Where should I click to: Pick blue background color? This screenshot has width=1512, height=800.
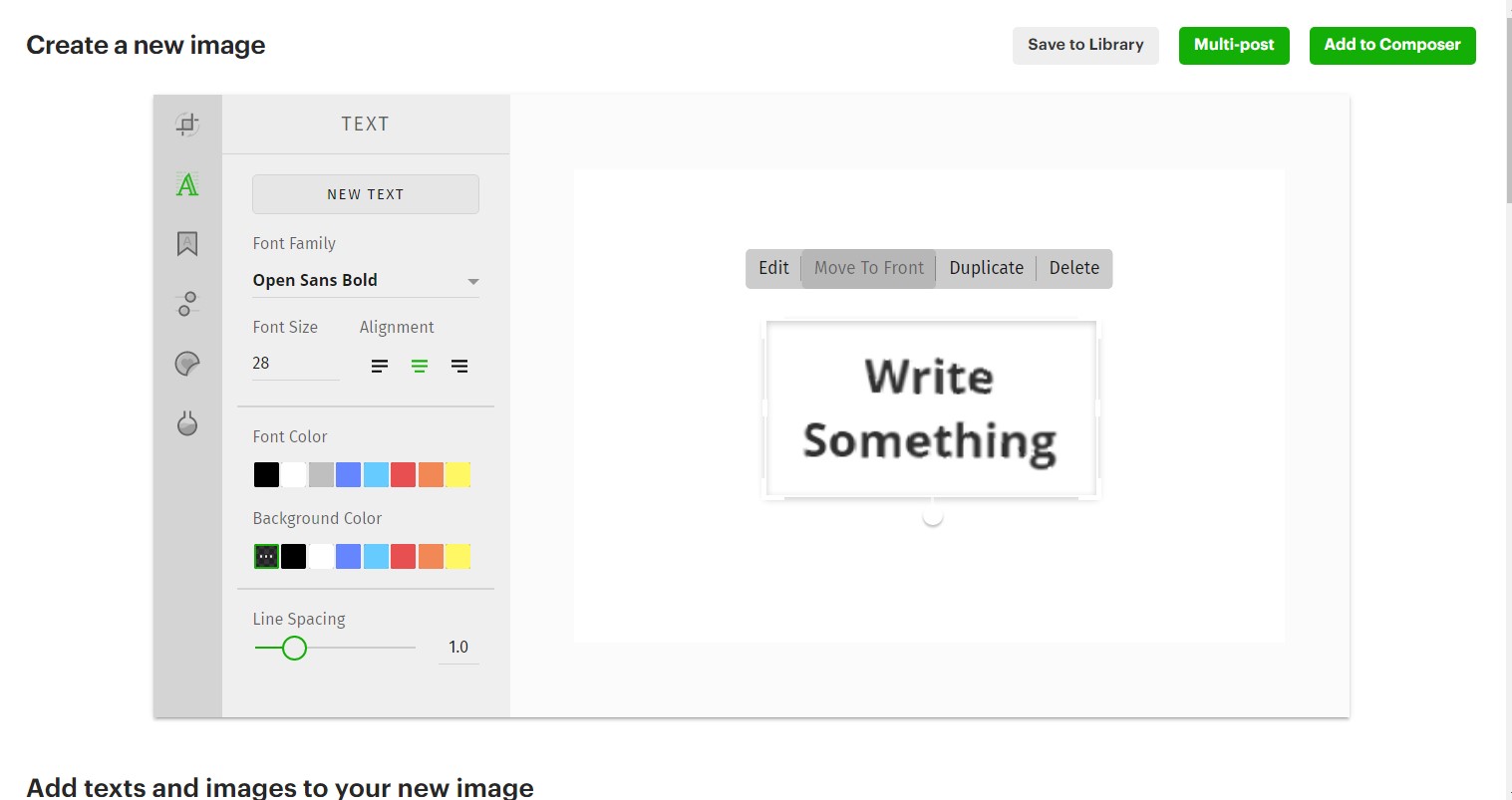[349, 557]
